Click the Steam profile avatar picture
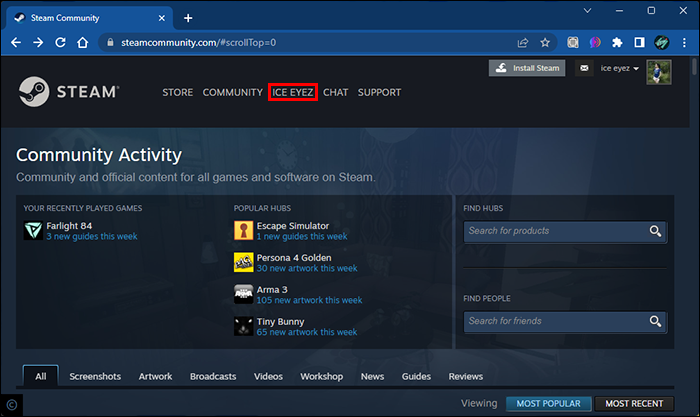The width and height of the screenshot is (700, 417). pyautogui.click(x=659, y=72)
